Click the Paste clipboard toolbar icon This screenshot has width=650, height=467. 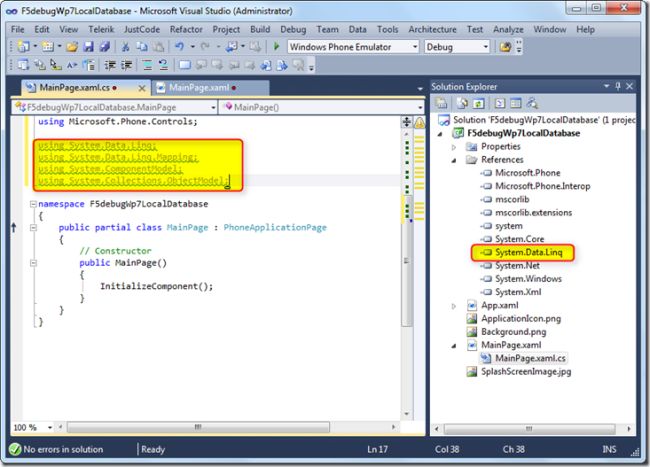[x=158, y=47]
